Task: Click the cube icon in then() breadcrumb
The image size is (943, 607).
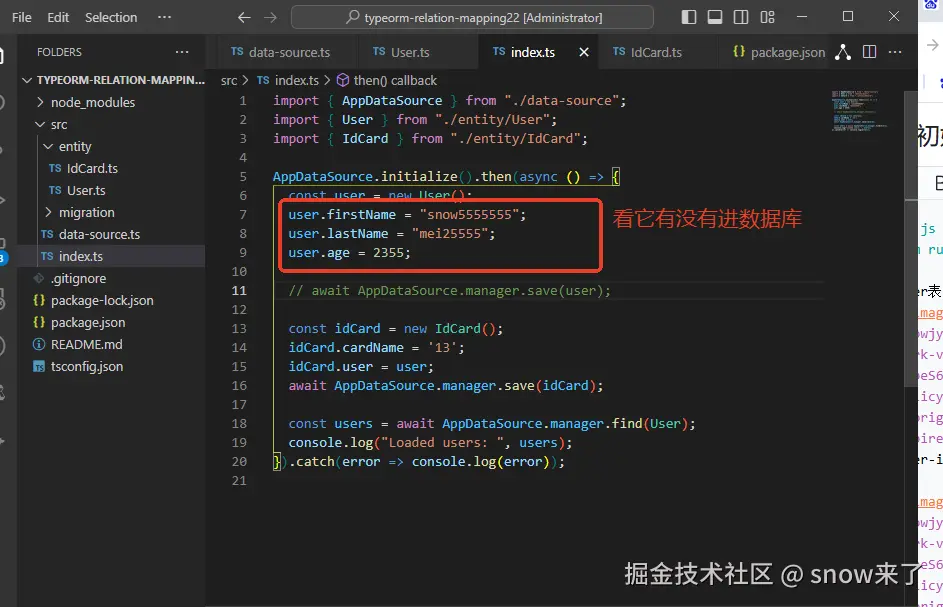Action: [343, 80]
